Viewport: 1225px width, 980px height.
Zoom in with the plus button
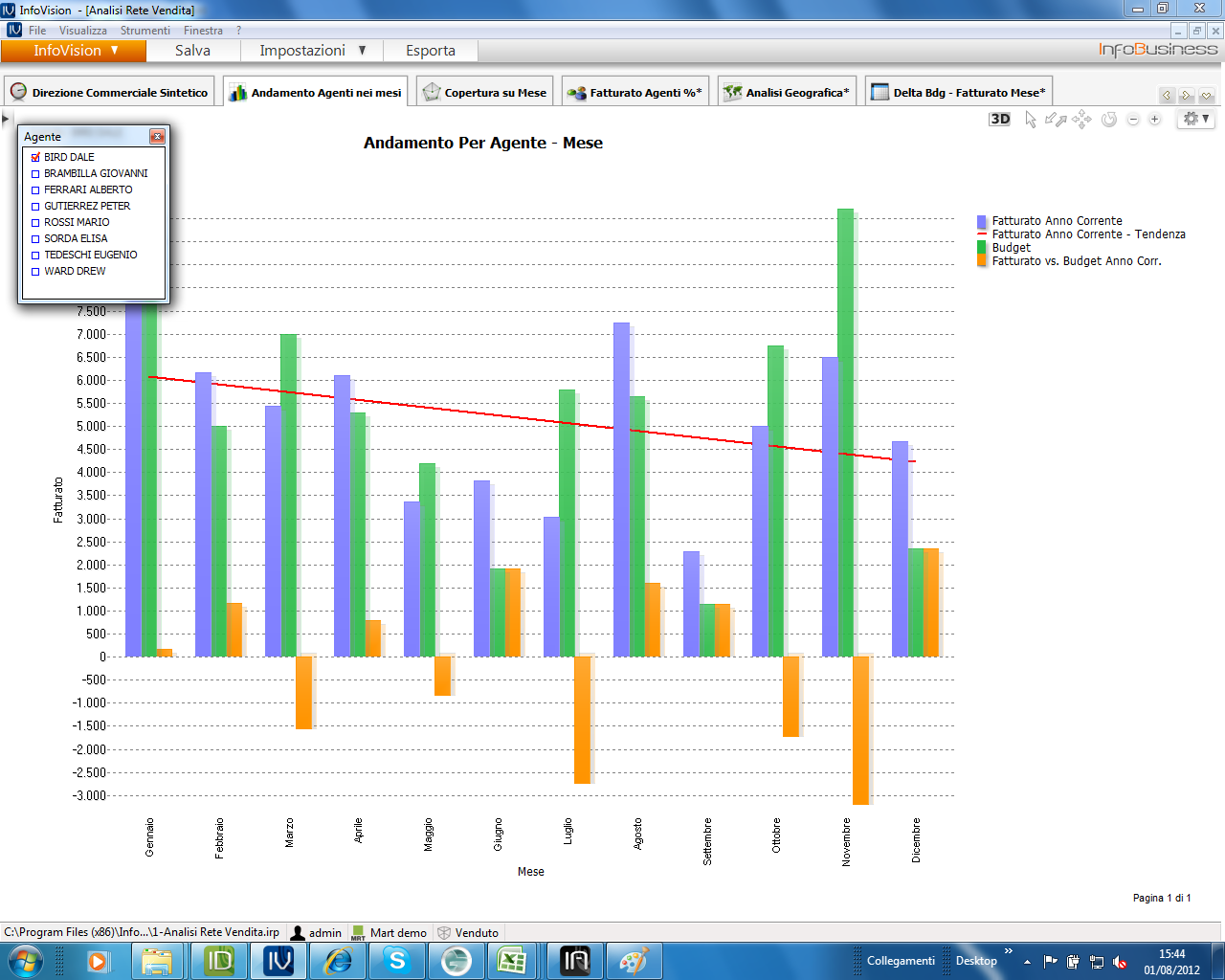pyautogui.click(x=1155, y=120)
